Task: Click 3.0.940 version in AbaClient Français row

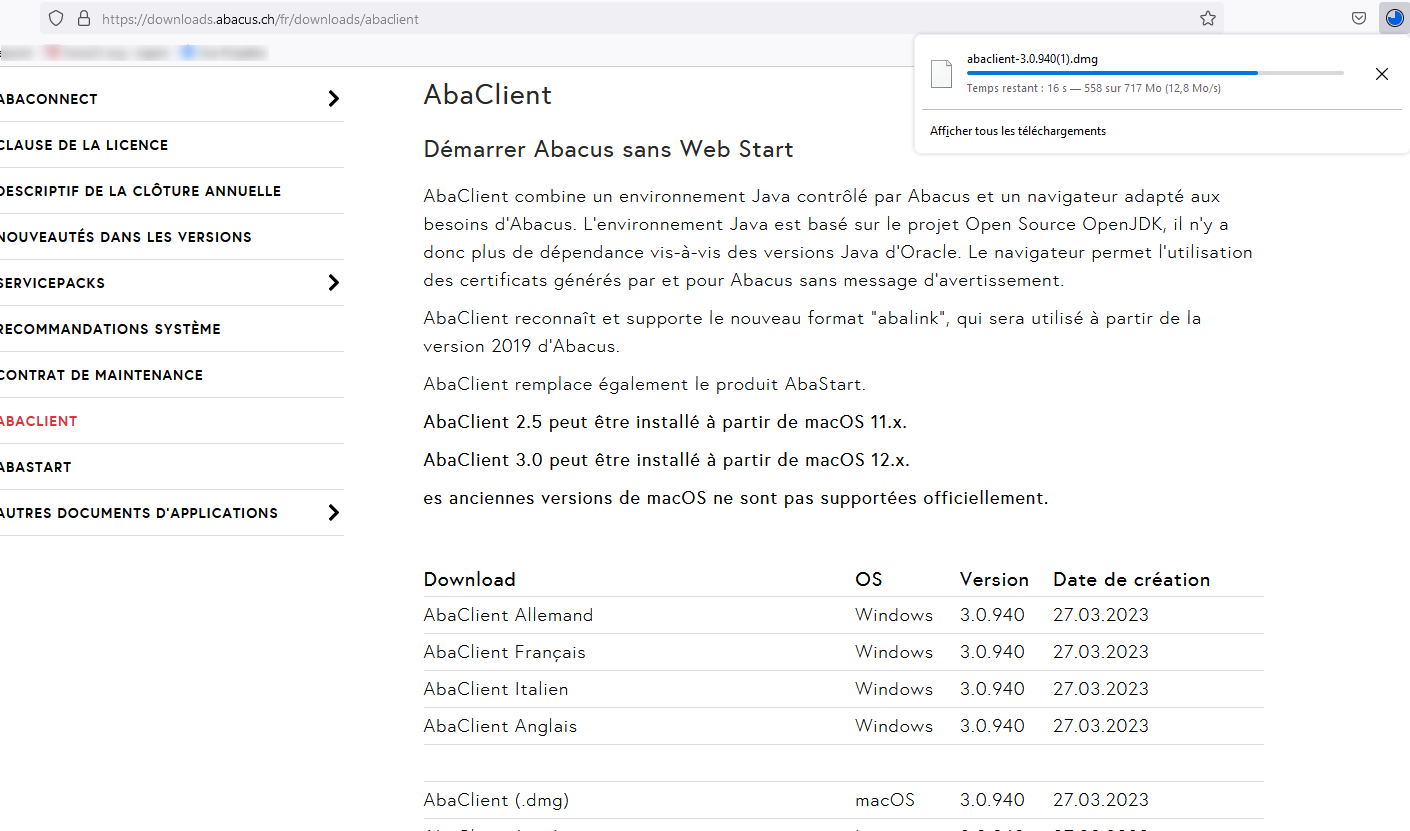Action: 992,652
